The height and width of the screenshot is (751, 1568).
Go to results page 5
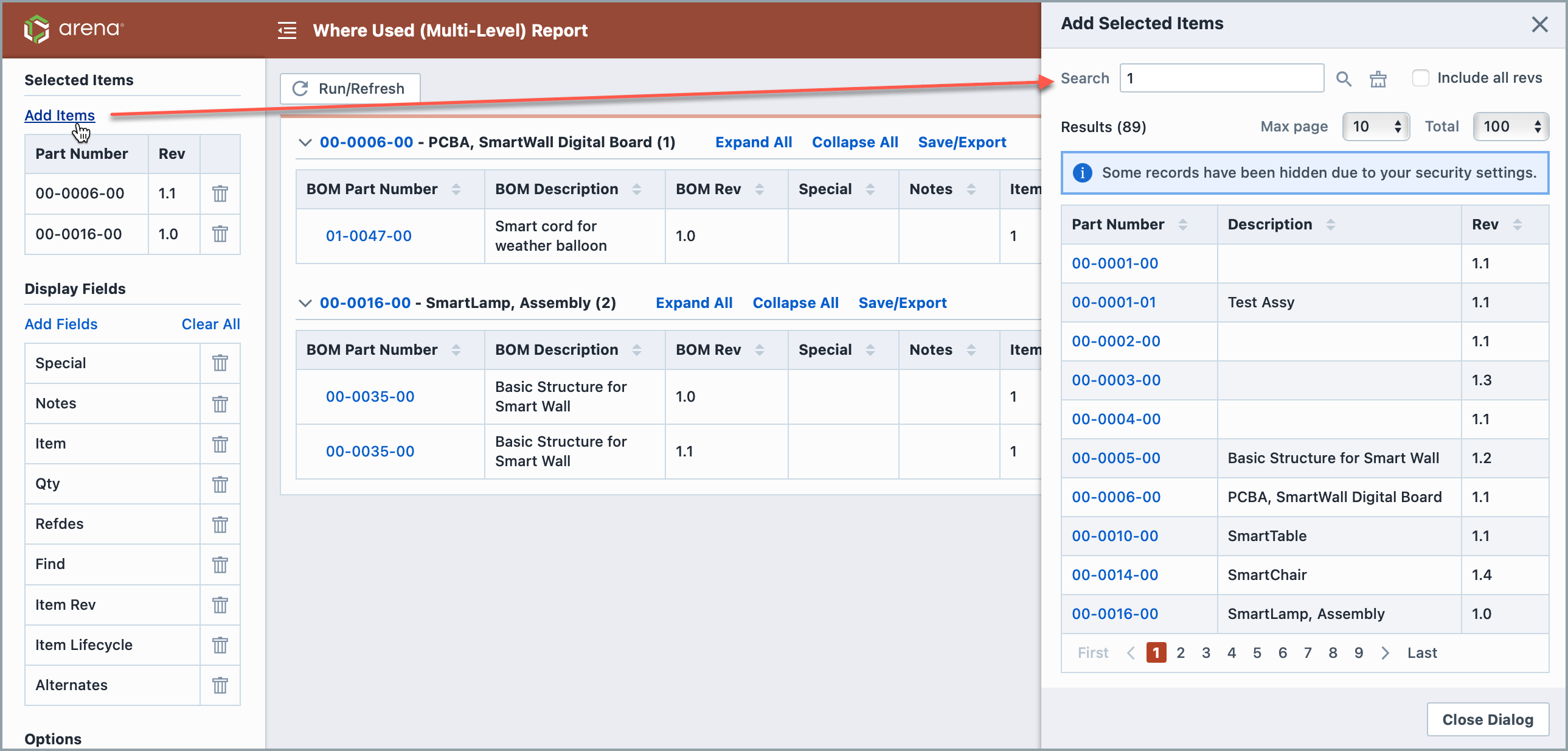1257,653
